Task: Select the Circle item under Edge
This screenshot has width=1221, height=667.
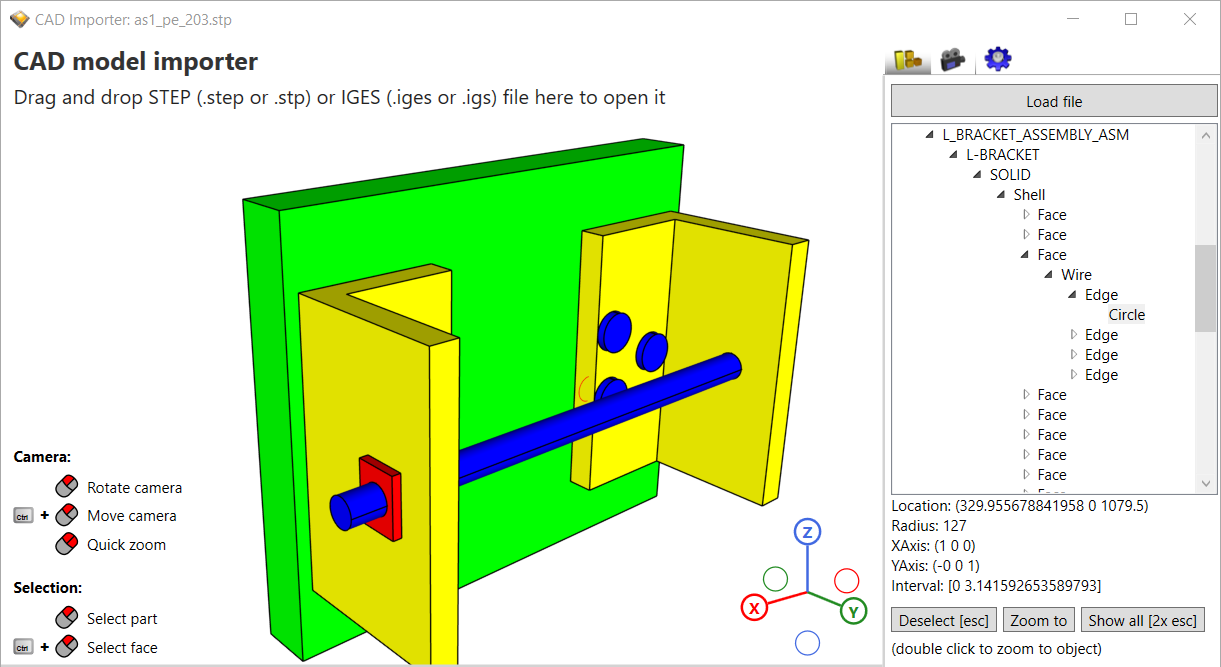Action: coord(1126,314)
